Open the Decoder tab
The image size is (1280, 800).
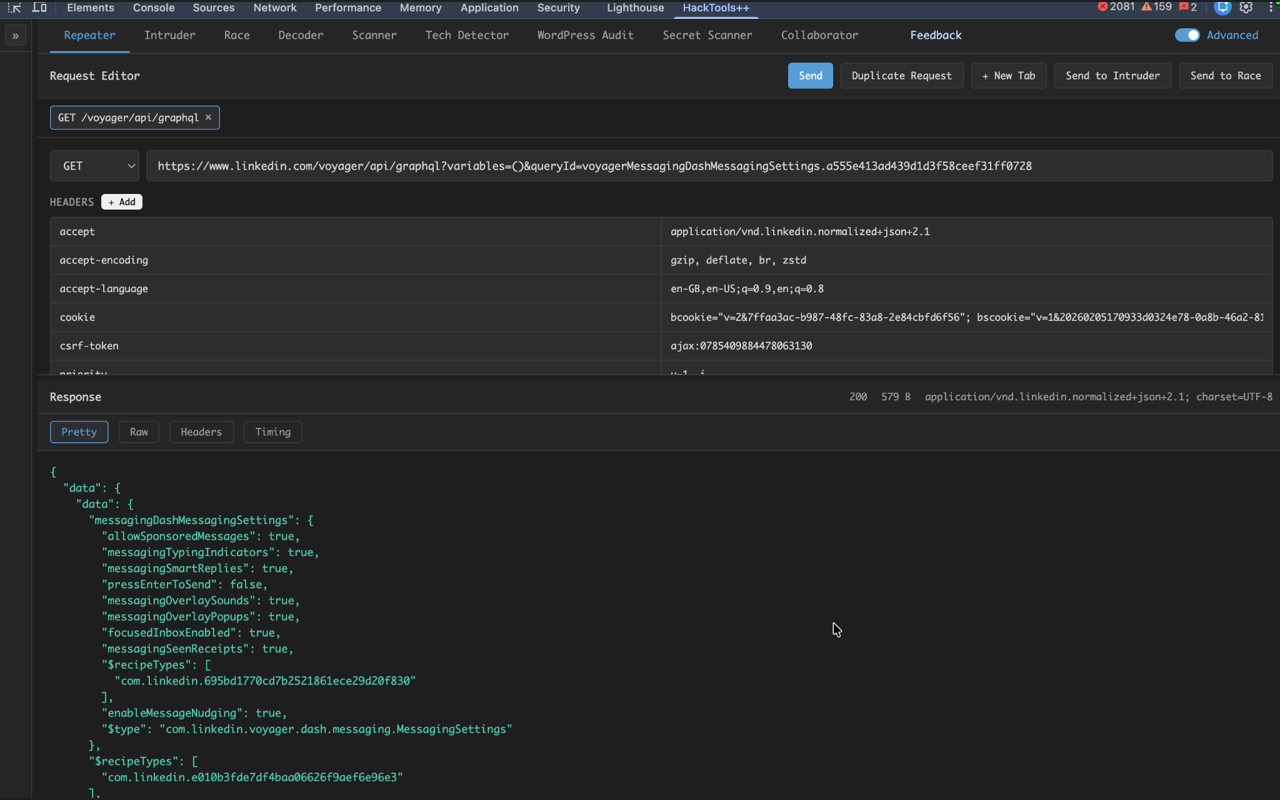[301, 35]
